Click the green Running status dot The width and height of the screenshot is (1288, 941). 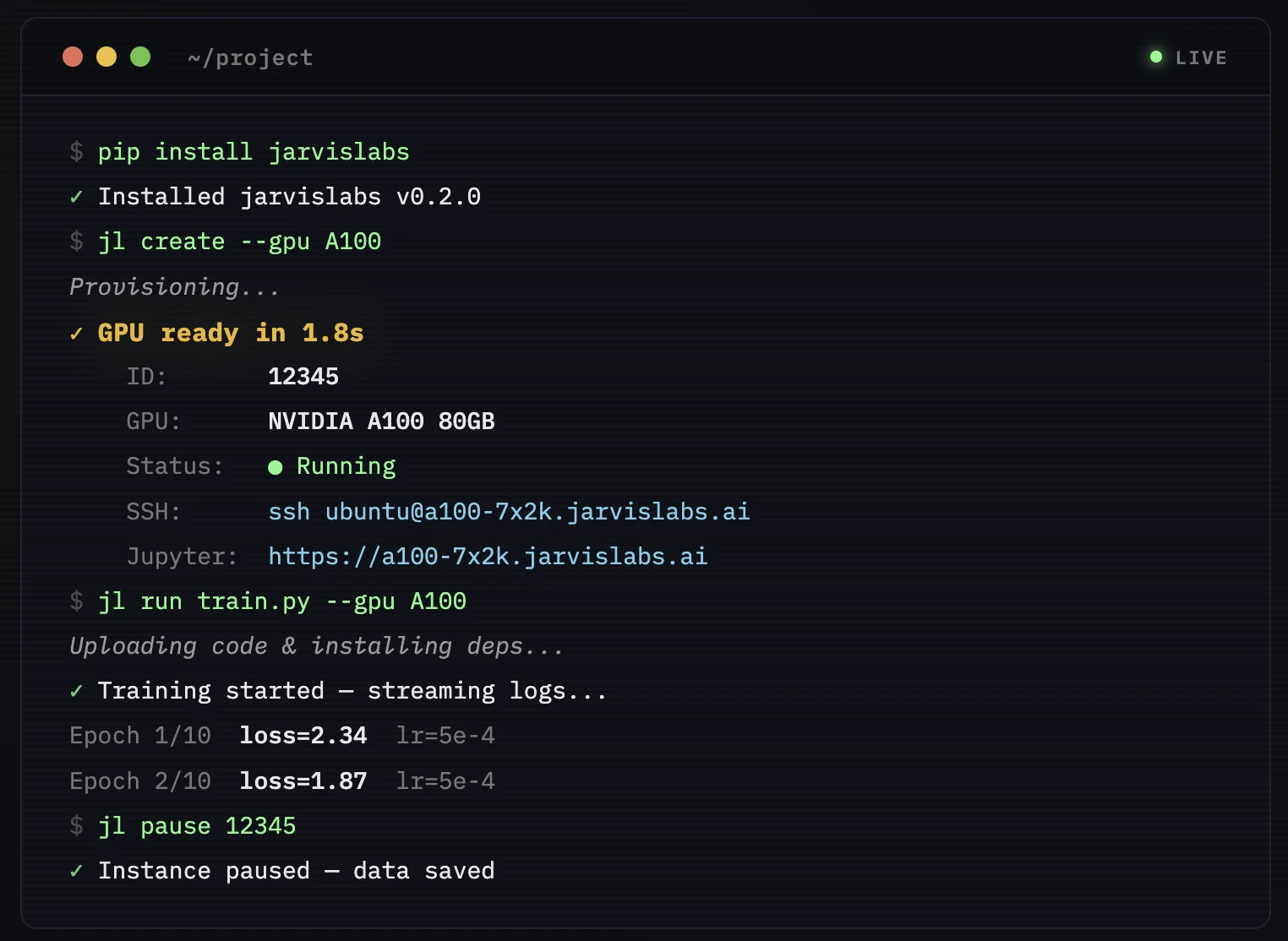pos(275,467)
